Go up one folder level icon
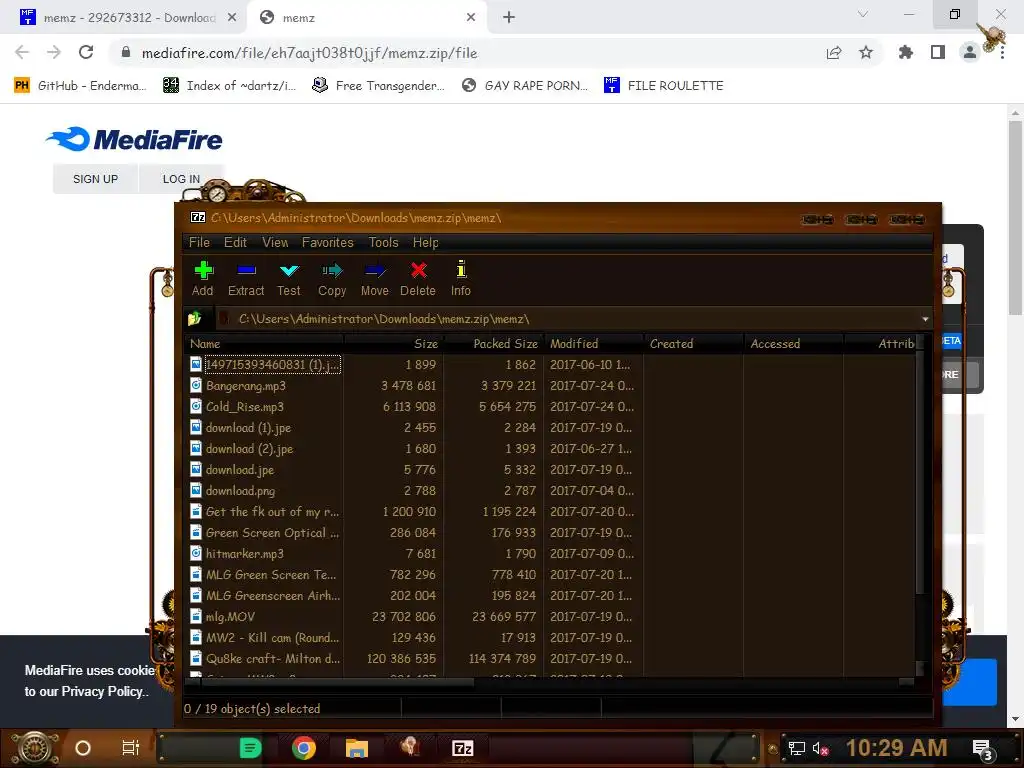The width and height of the screenshot is (1024, 768). pyautogui.click(x=195, y=319)
